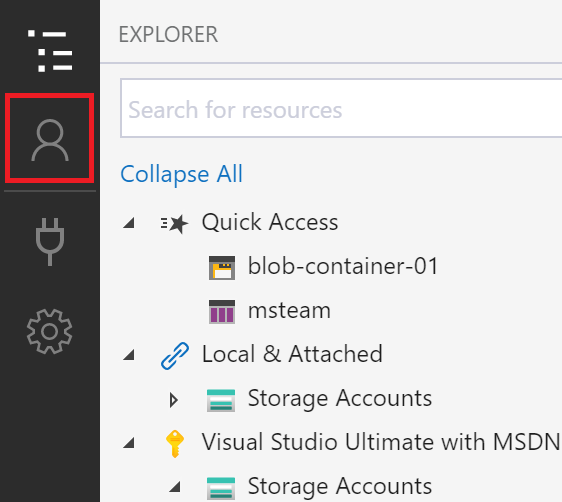562x502 pixels.
Task: Click the Quick Access star icon
Action: click(174, 223)
